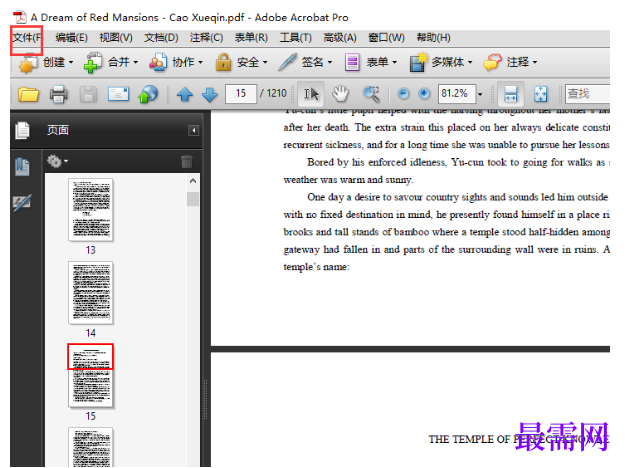Click the Pages panel icon in sidebar
Screen dimensions: 627x468
coord(22,130)
